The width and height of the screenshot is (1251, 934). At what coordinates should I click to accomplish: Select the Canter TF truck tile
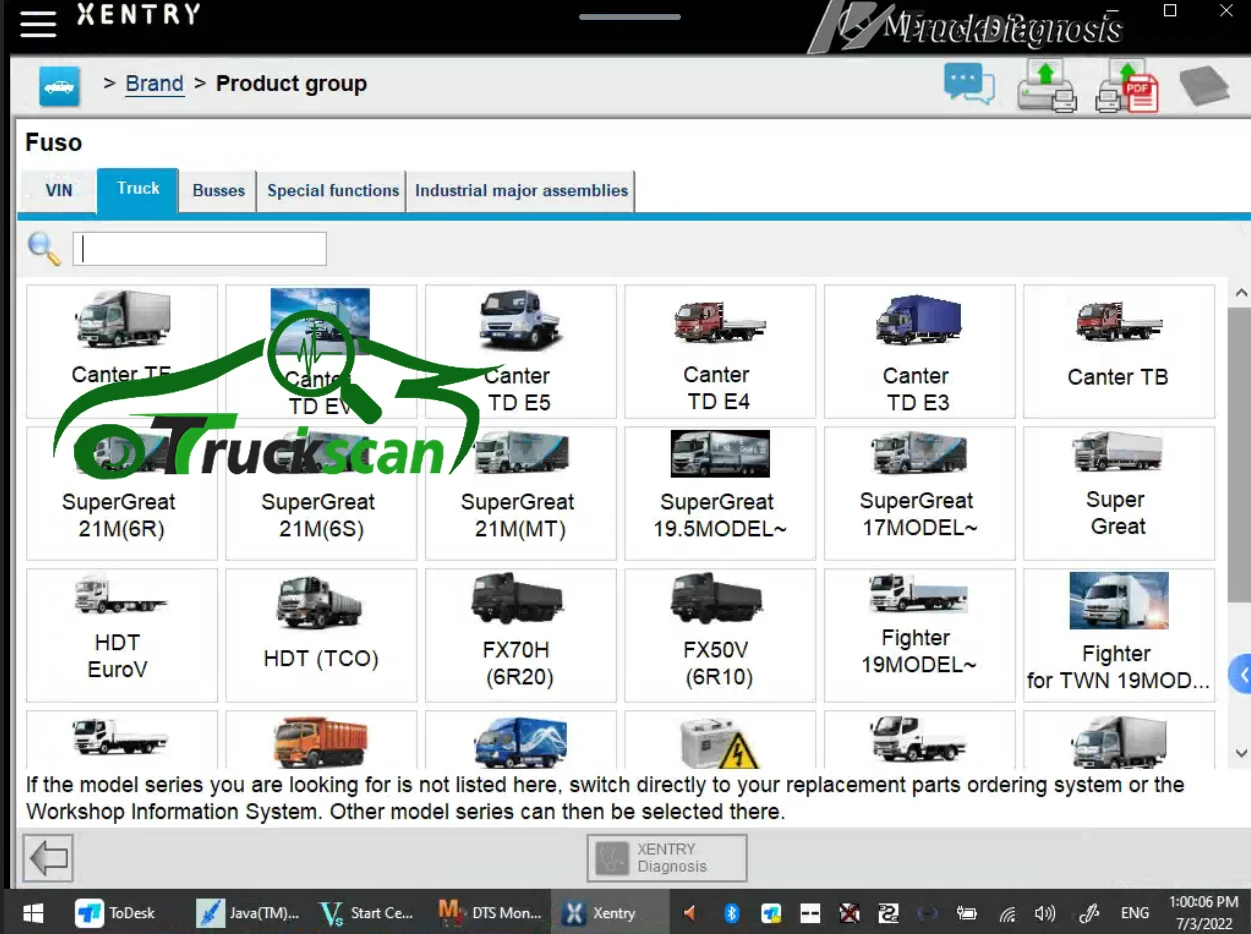point(122,351)
